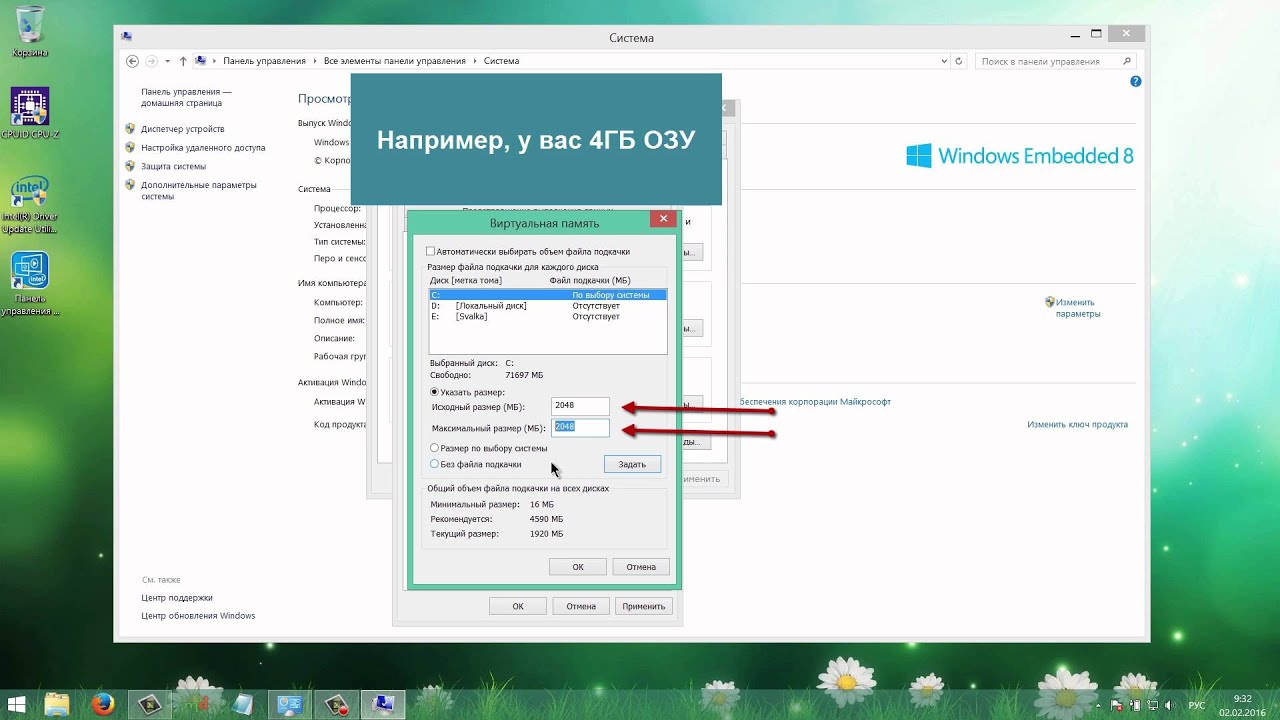Open the Панель управления desktop shortcut
This screenshot has width=1280, height=720.
click(30, 283)
